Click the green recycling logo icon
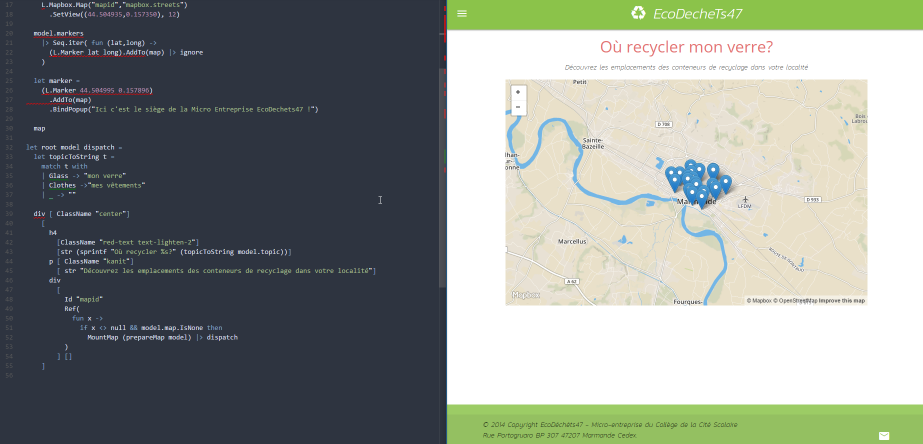 [x=638, y=13]
